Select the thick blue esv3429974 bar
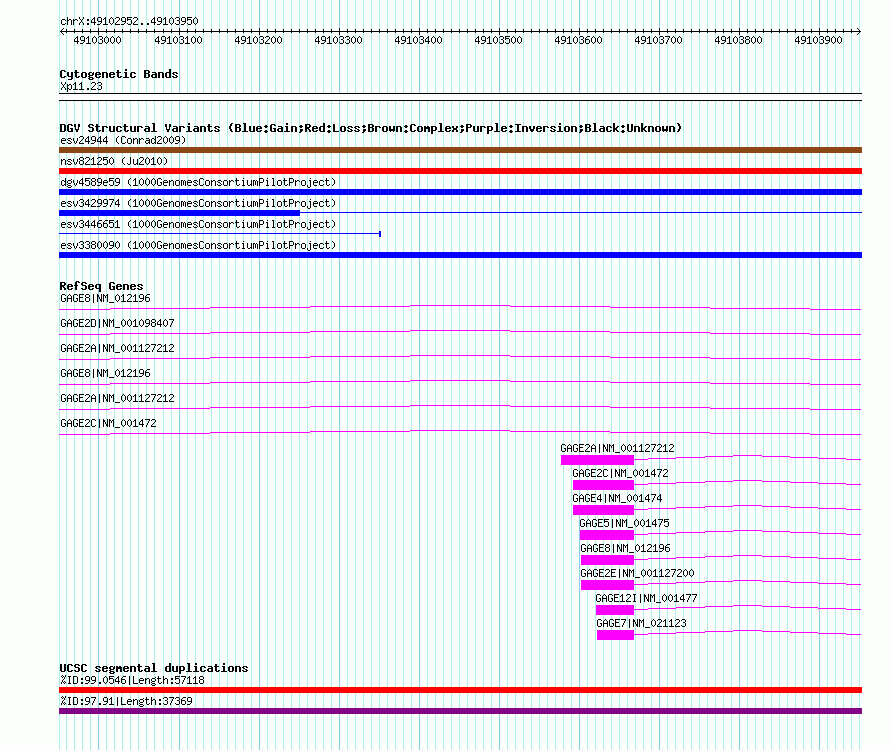The image size is (890, 750). 179,213
